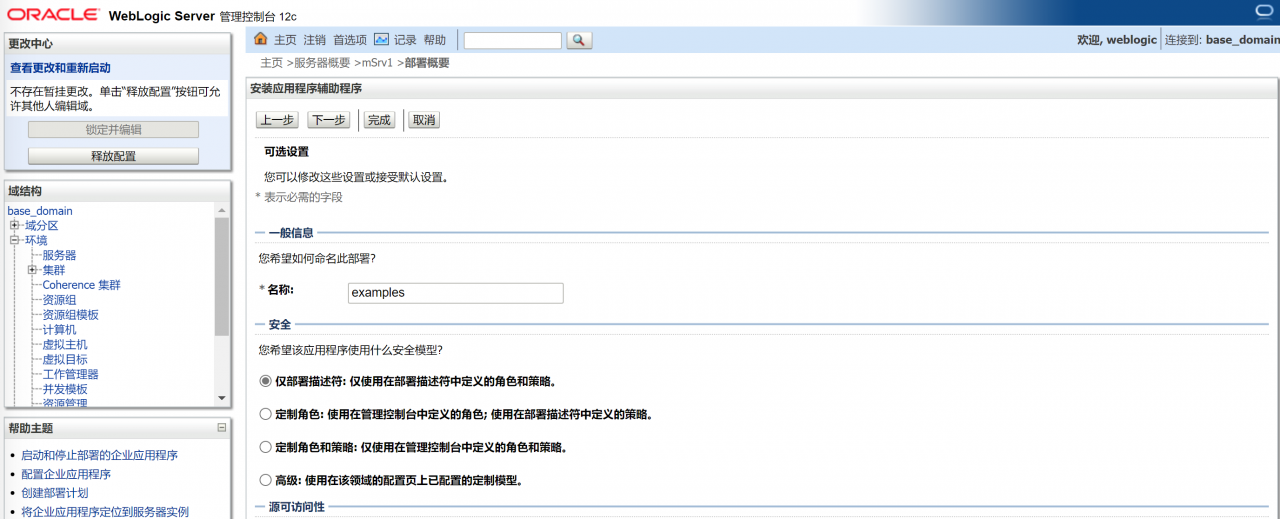
Task: Select 工作管理器 tree item
Action: coord(70,374)
